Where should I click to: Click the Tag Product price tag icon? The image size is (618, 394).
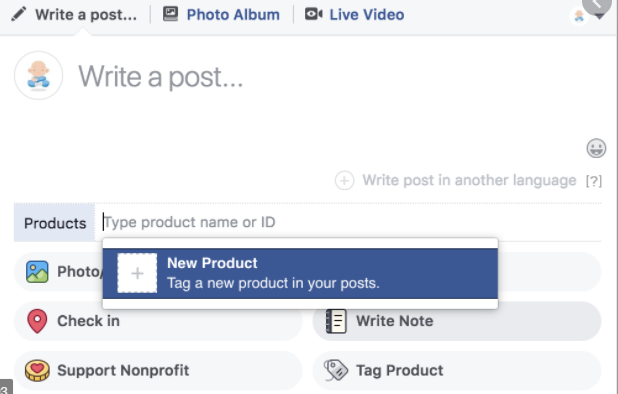click(336, 371)
